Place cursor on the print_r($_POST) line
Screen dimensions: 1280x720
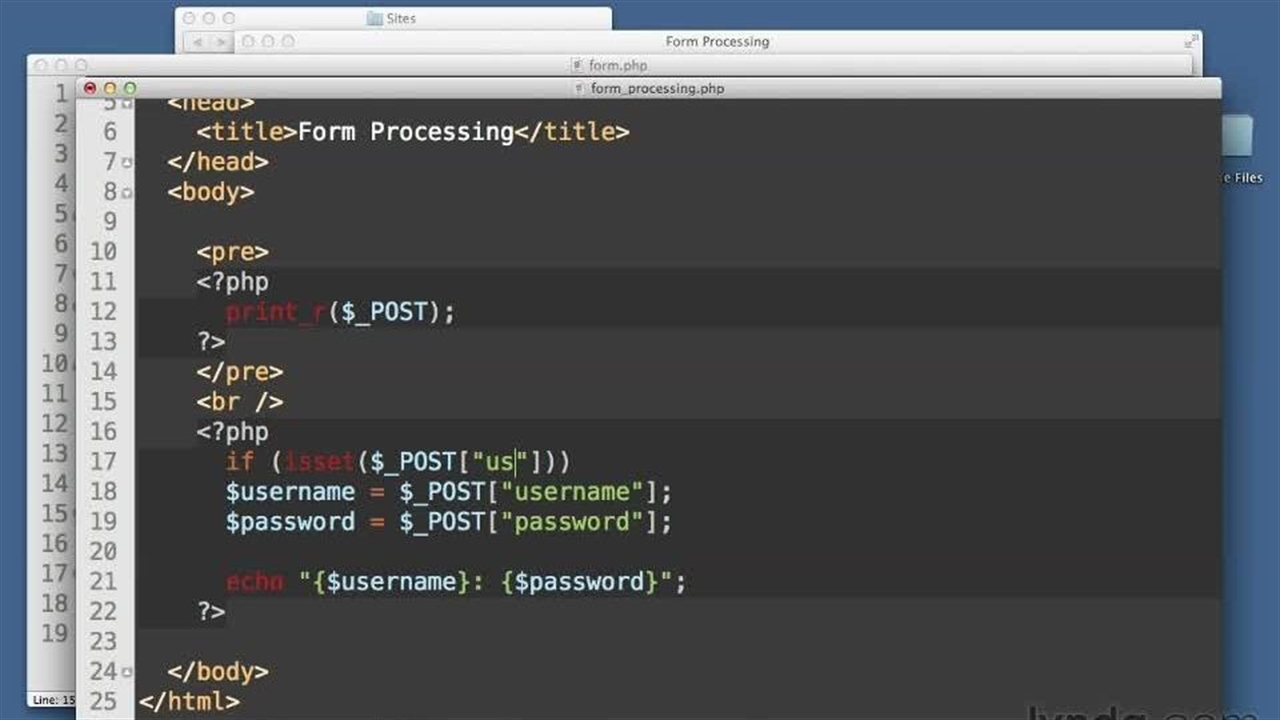click(x=340, y=312)
